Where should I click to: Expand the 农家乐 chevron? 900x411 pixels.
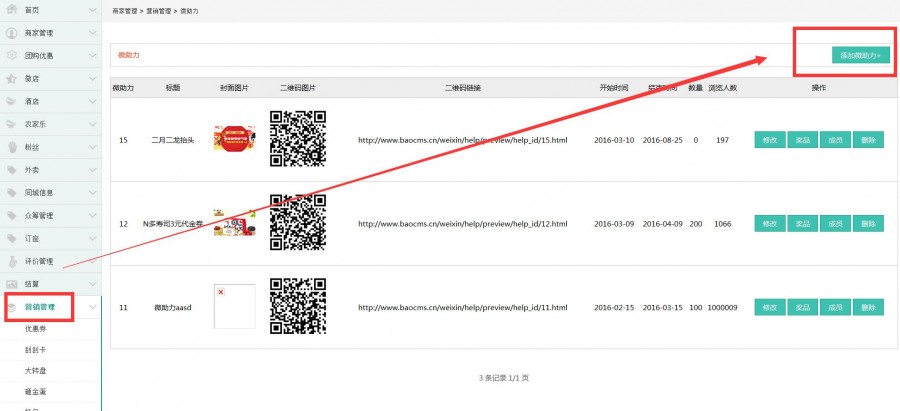click(x=93, y=124)
